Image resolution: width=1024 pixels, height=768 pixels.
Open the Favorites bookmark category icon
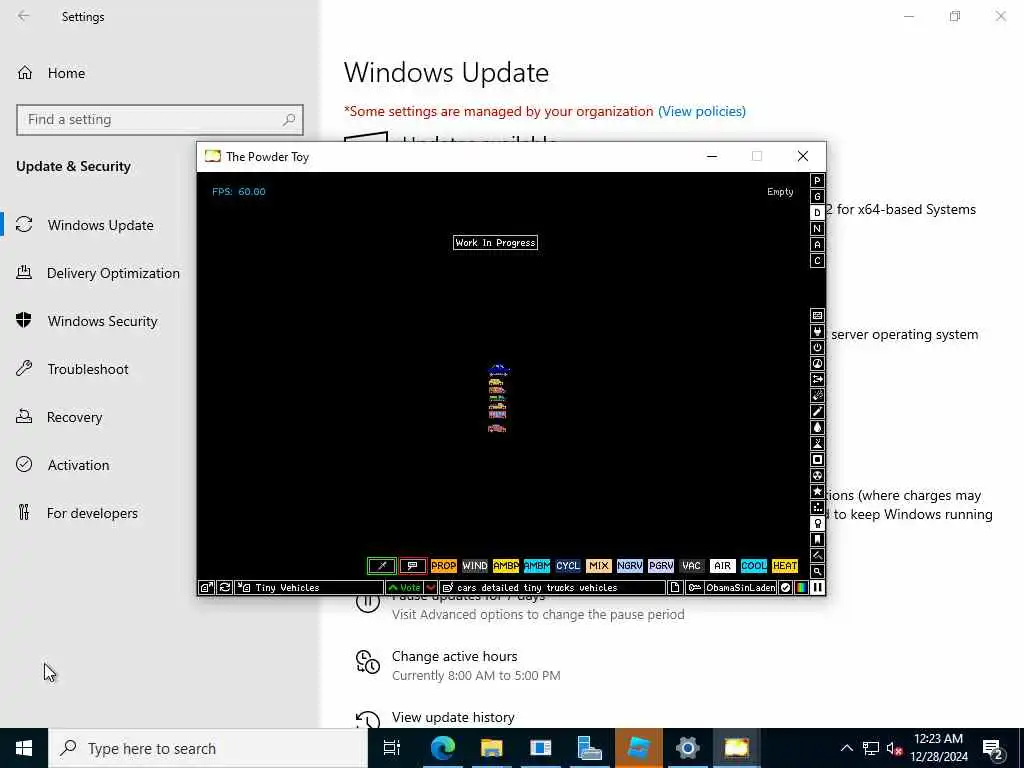(817, 539)
